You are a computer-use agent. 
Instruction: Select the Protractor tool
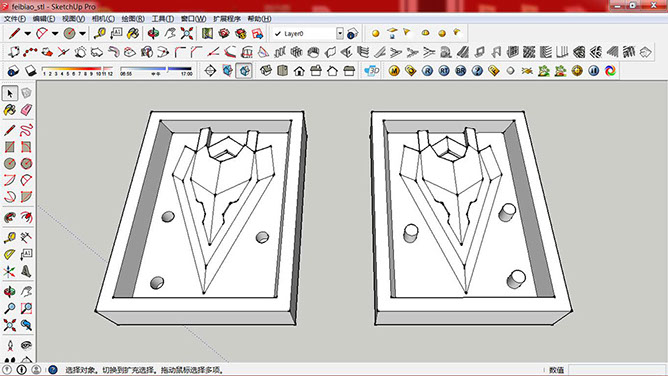(10, 254)
